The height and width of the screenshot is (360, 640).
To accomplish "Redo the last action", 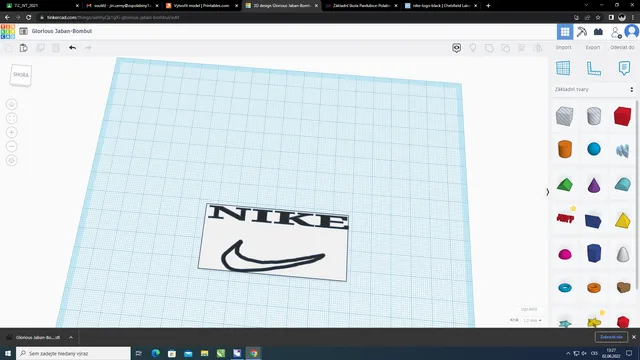I will [88, 48].
